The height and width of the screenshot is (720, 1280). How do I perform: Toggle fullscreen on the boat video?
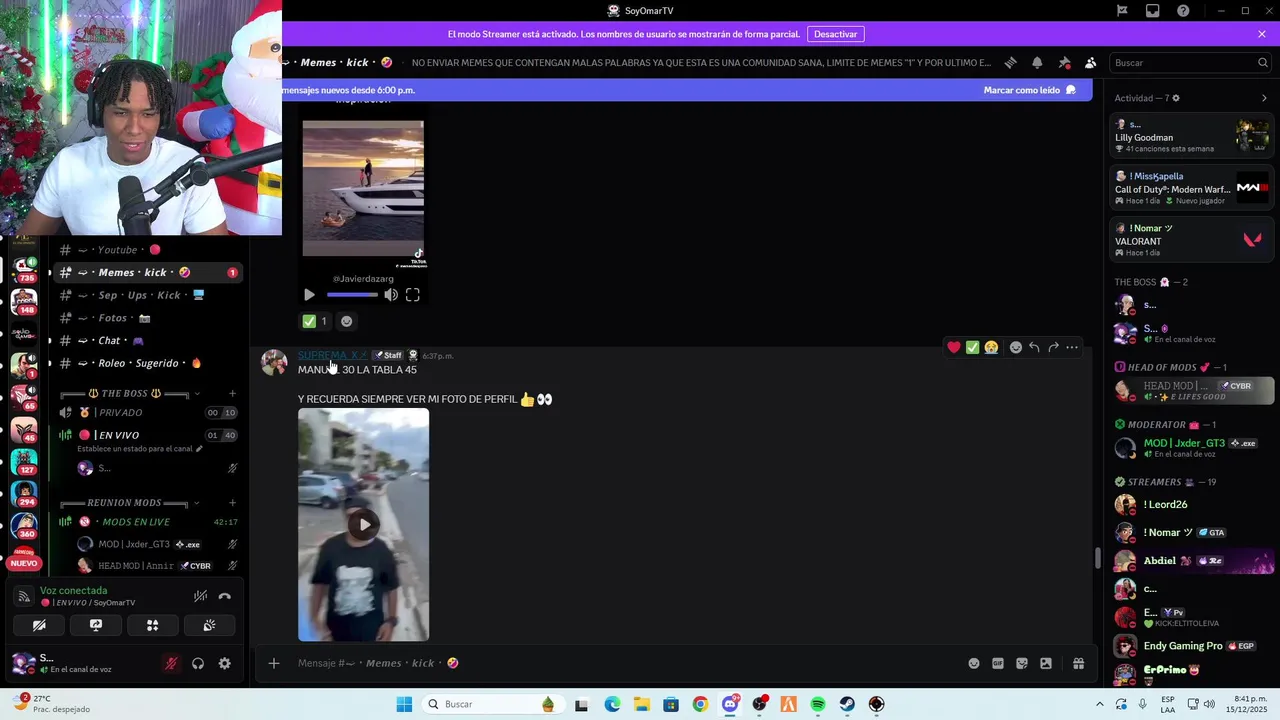[x=413, y=294]
